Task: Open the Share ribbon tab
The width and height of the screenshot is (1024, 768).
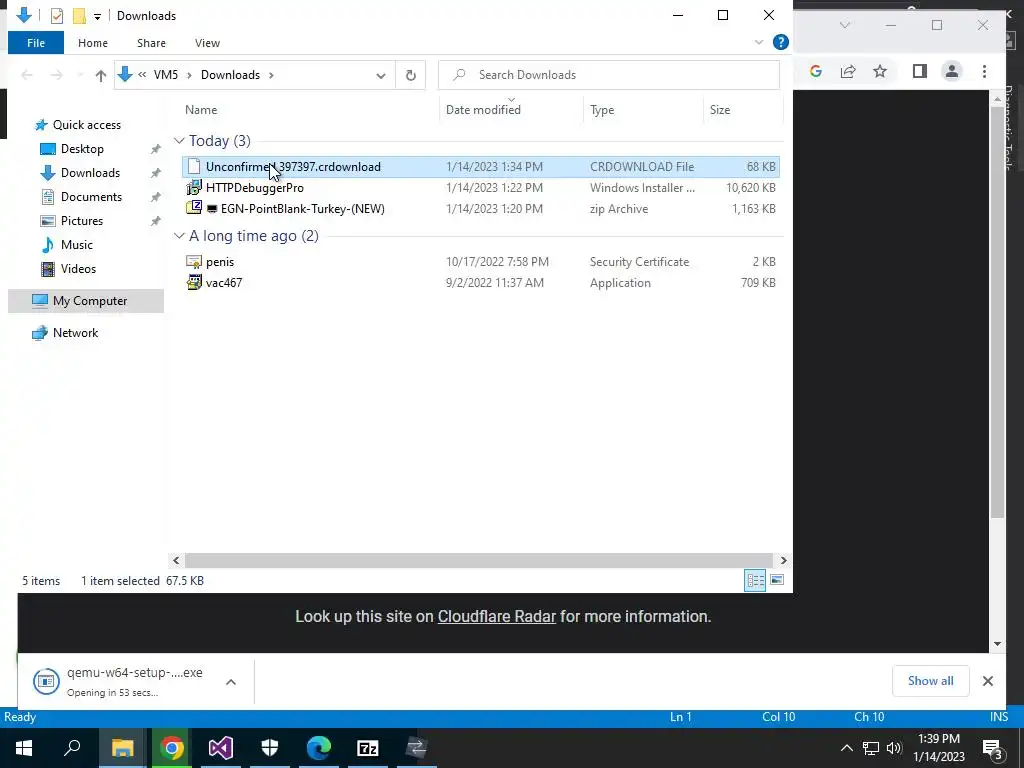Action: pyautogui.click(x=151, y=43)
